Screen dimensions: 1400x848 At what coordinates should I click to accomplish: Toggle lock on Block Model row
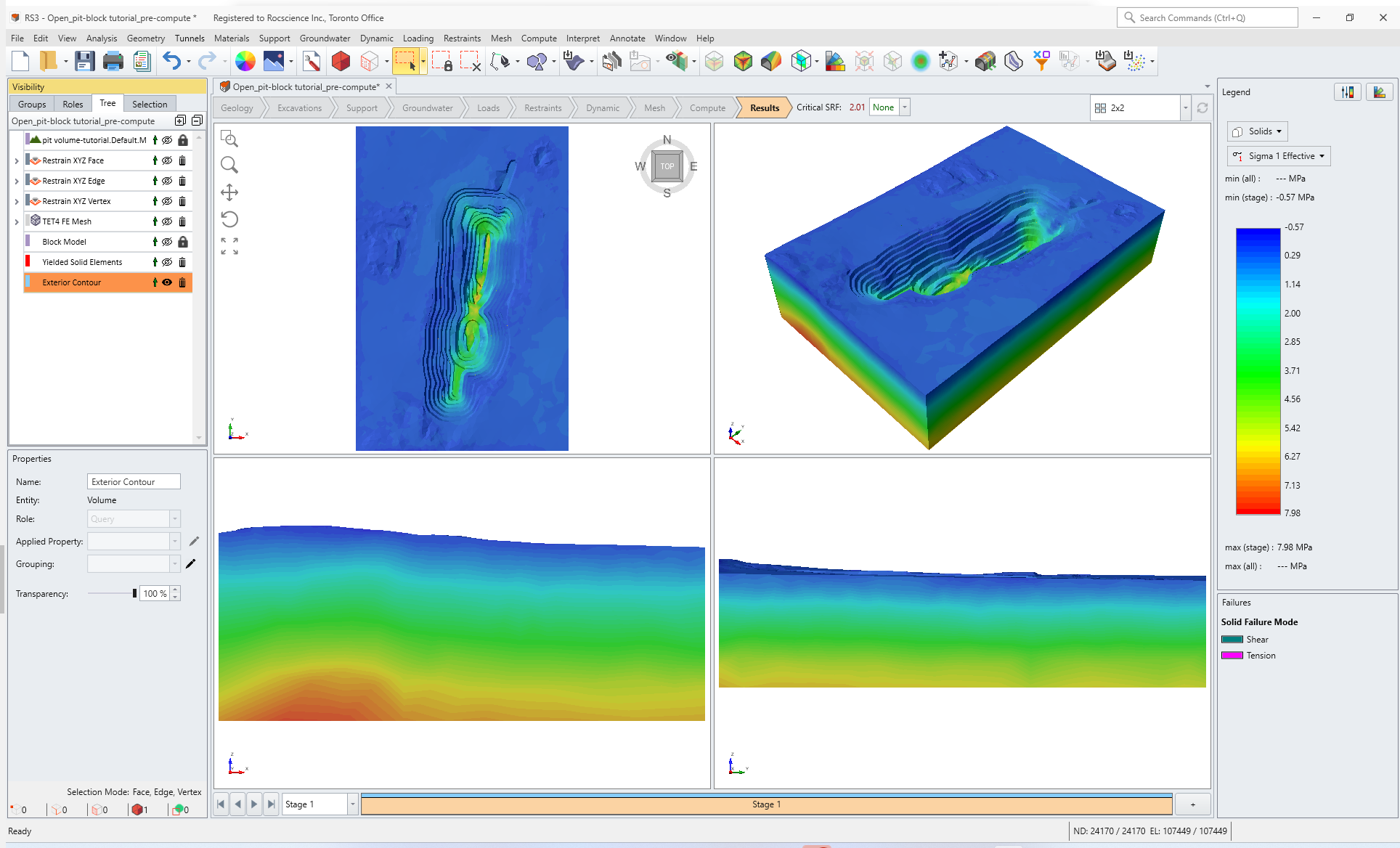[x=183, y=242]
